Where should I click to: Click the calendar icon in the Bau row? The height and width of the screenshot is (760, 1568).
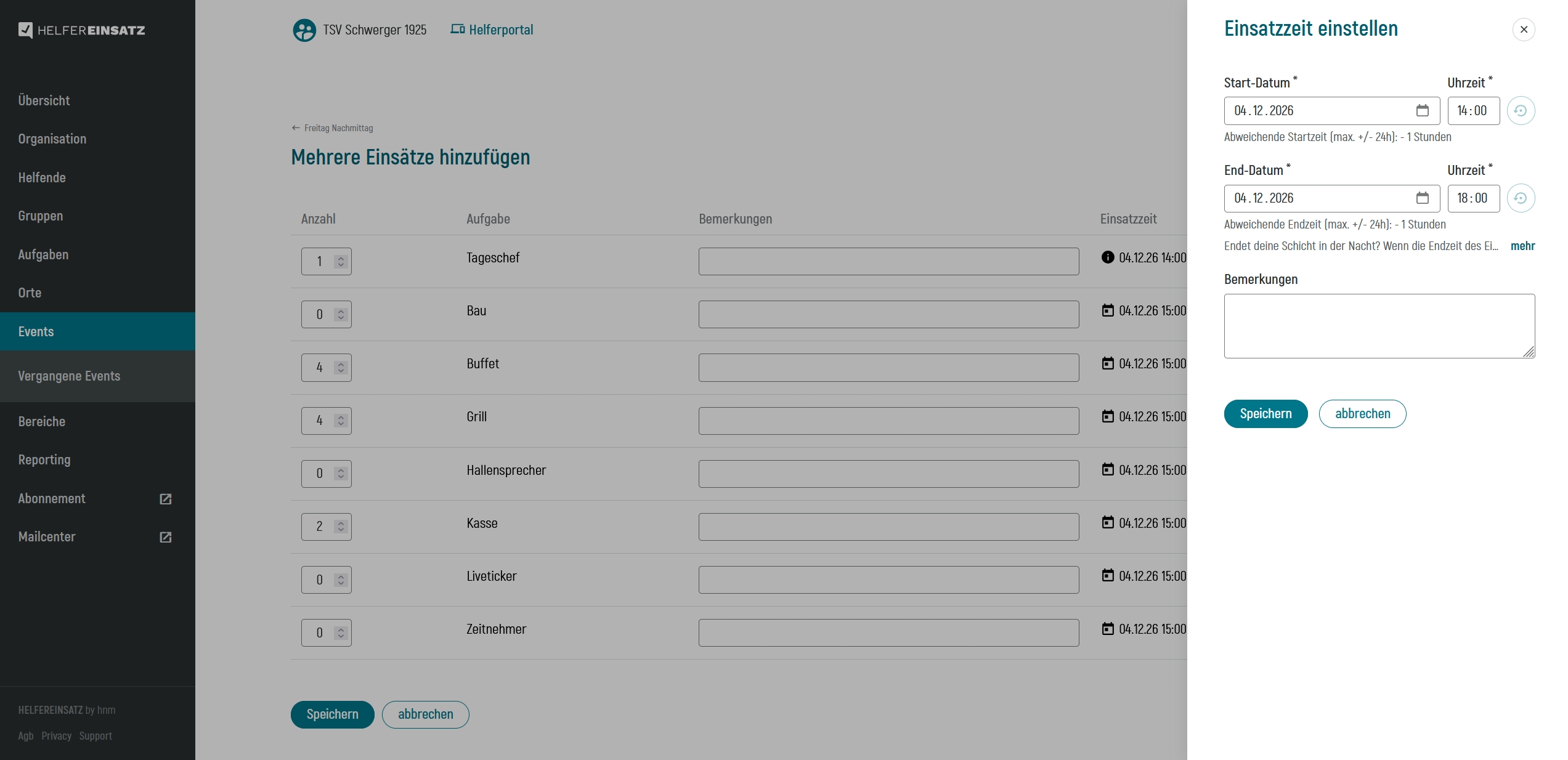(x=1107, y=310)
